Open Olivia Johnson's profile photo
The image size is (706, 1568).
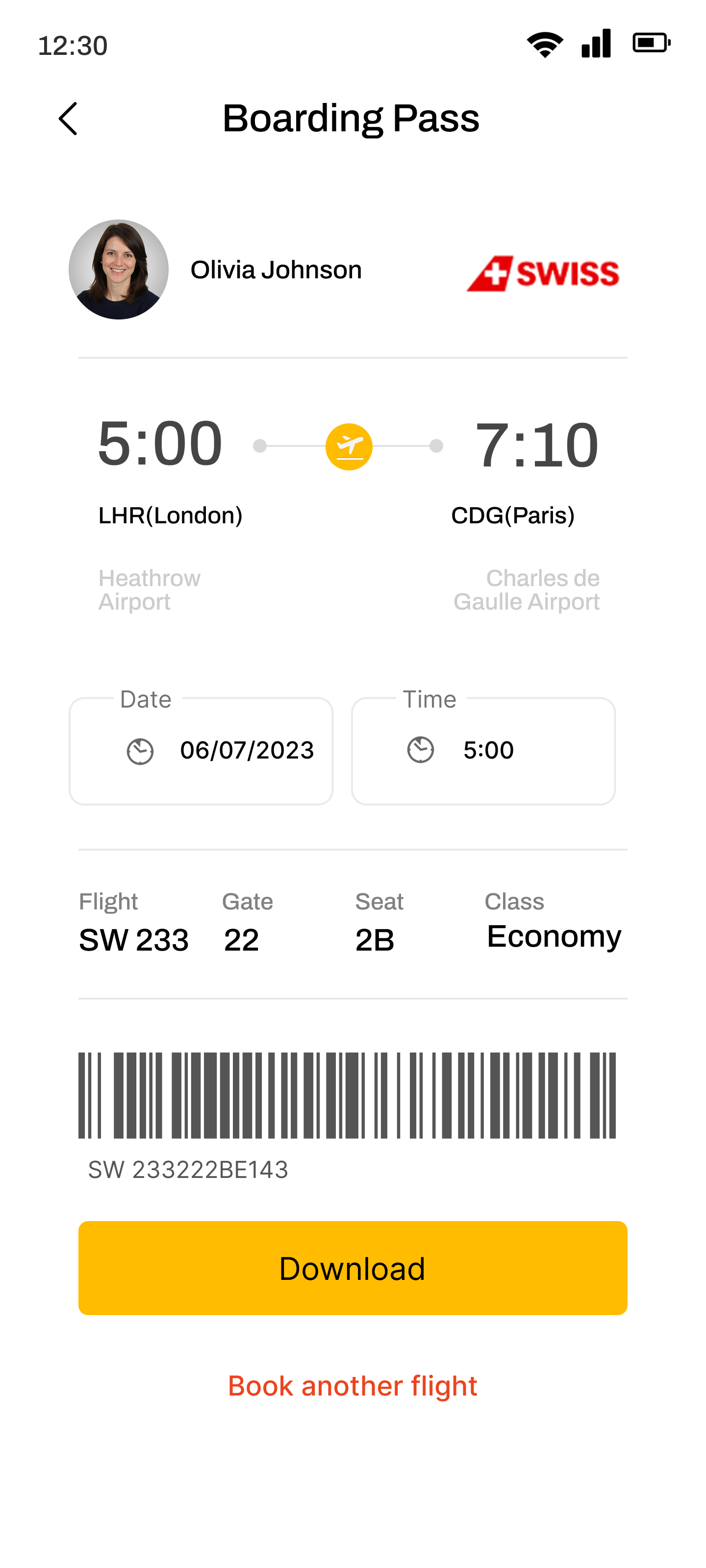coord(119,269)
